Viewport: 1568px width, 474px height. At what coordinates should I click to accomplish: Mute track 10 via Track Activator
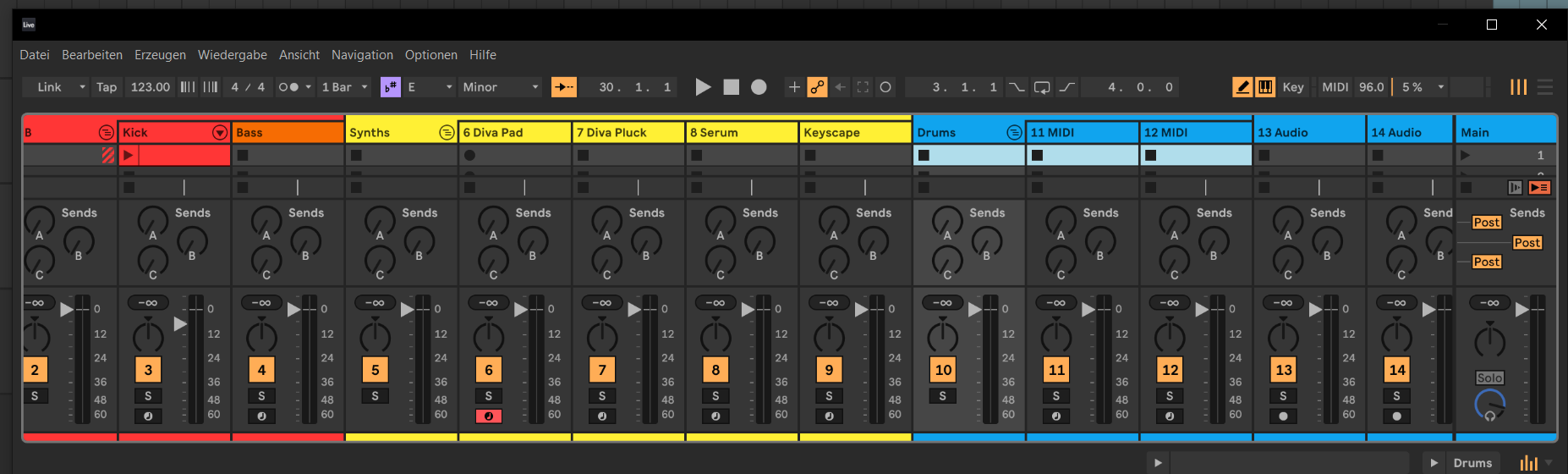943,370
